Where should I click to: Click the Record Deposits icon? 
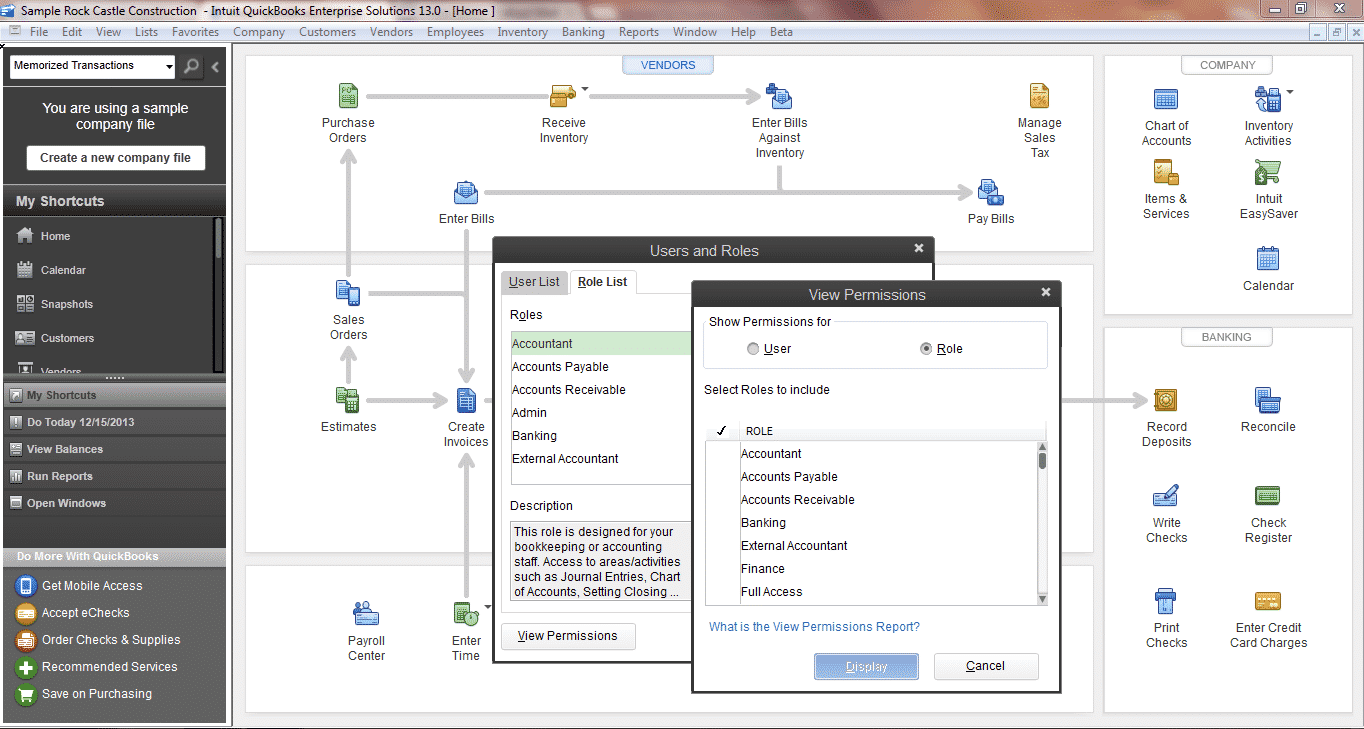(1167, 400)
